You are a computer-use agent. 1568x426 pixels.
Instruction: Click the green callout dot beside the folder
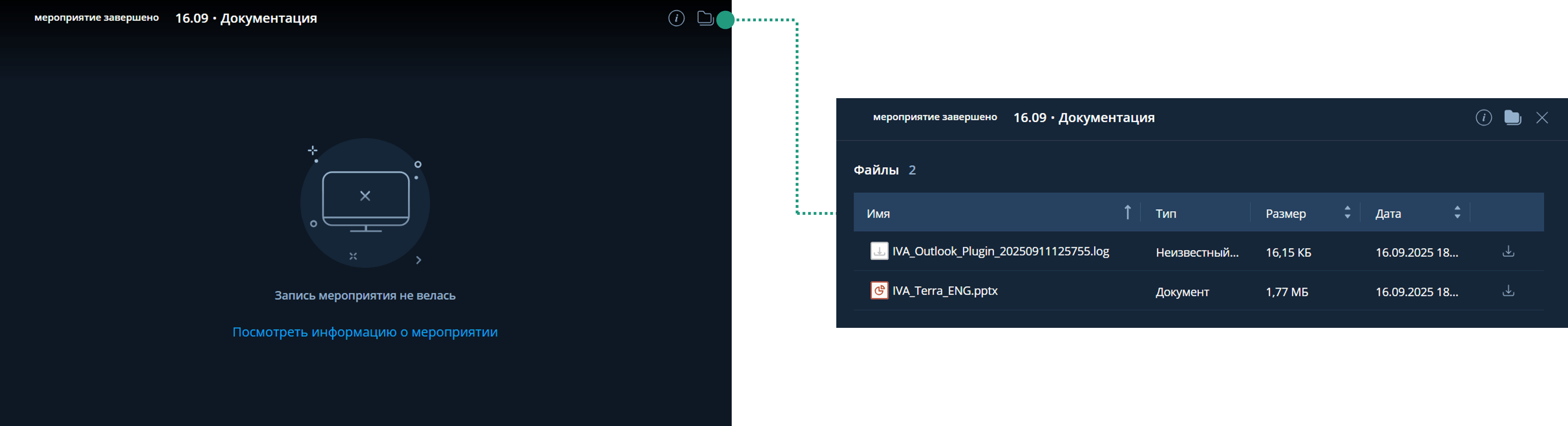point(726,20)
